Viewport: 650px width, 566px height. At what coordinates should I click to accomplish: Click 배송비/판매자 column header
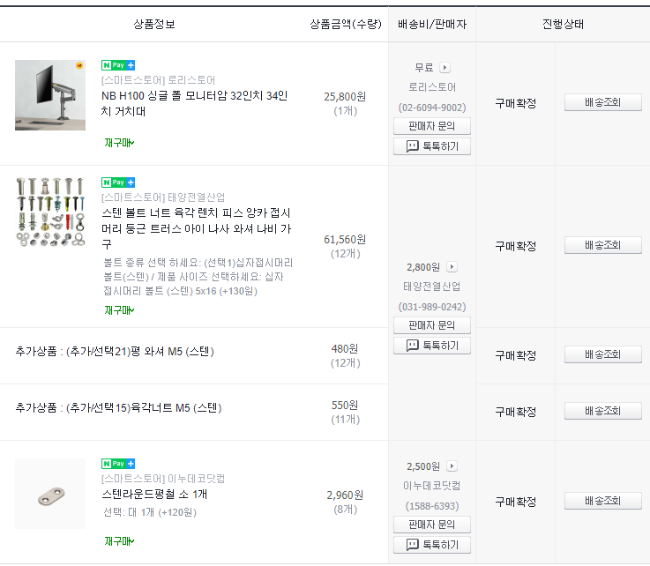(x=432, y=24)
